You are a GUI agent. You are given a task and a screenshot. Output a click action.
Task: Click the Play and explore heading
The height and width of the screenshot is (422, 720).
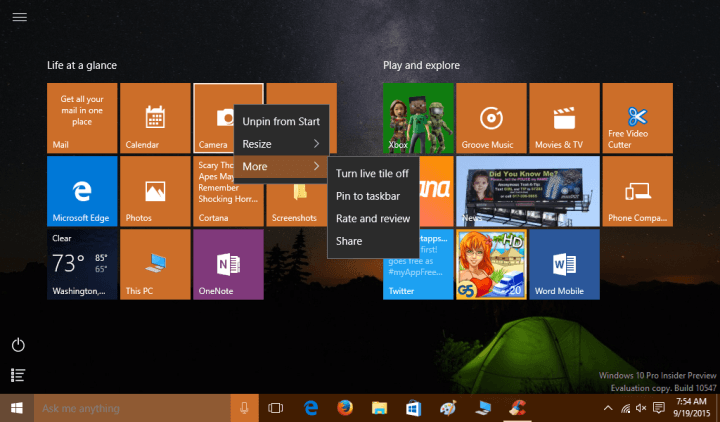tap(422, 65)
